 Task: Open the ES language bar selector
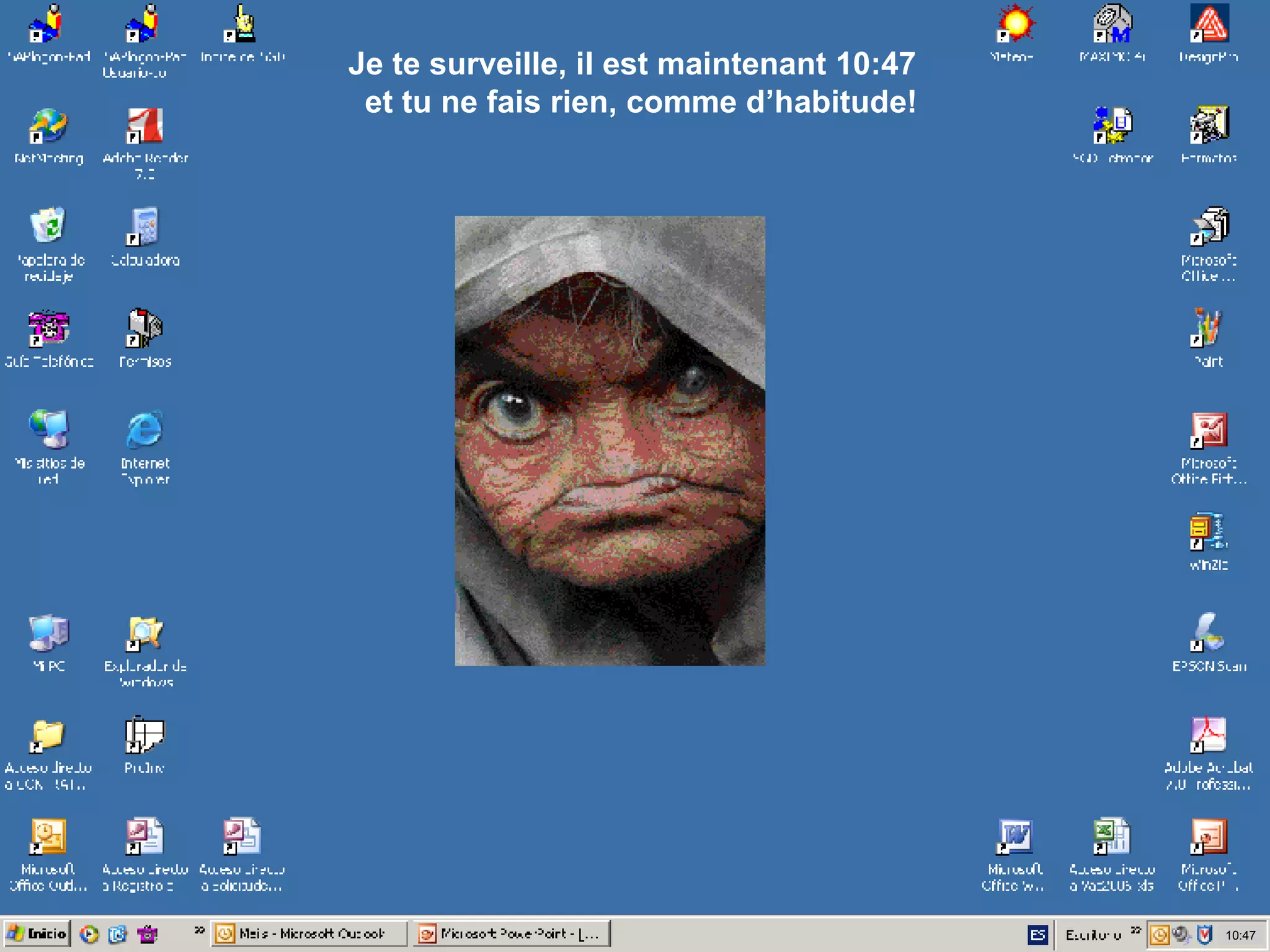click(1037, 935)
